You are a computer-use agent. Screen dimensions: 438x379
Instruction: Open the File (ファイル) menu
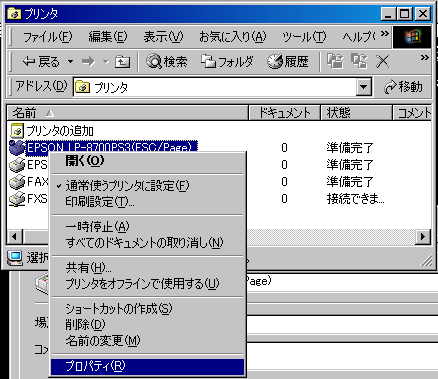(47, 37)
